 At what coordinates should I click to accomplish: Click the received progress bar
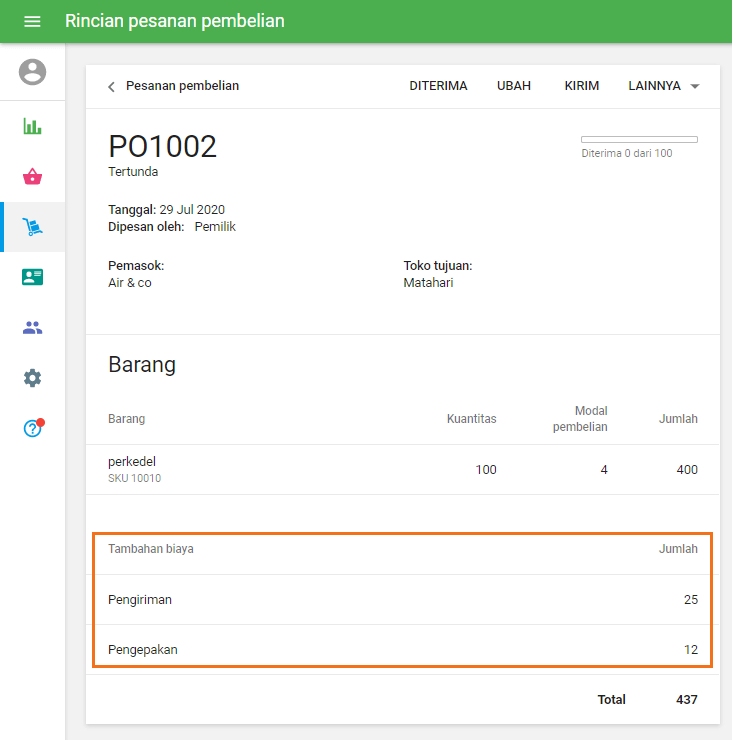639,139
